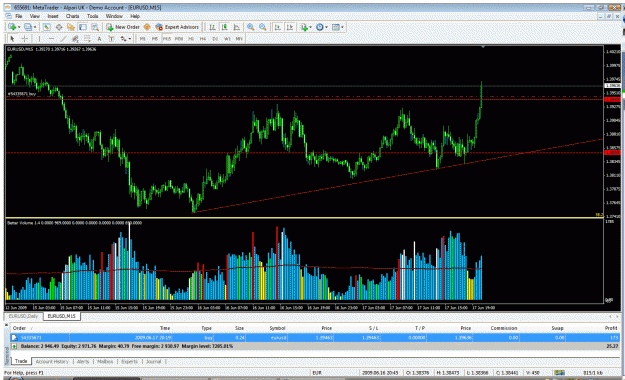This screenshot has height=380, width=625.
Task: Select the Crosshair tool
Action: coord(24,39)
